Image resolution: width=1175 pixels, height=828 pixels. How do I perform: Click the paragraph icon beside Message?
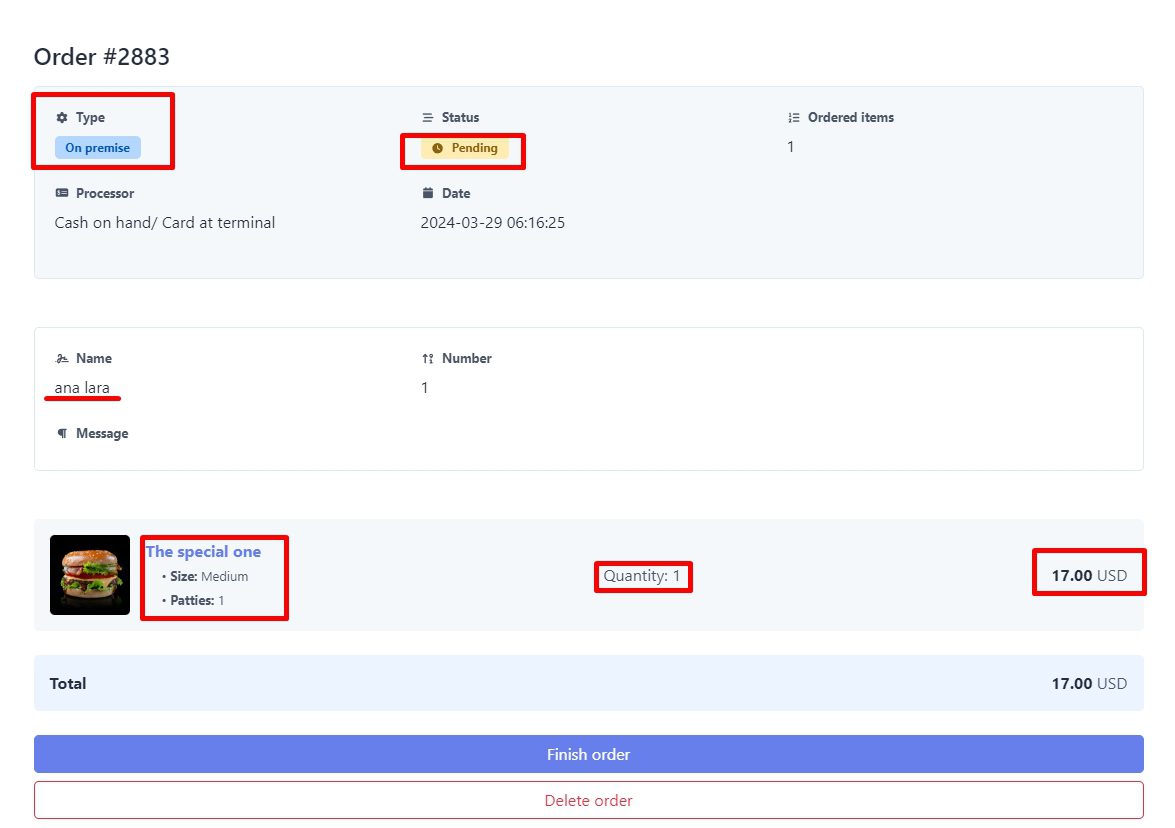click(x=62, y=434)
